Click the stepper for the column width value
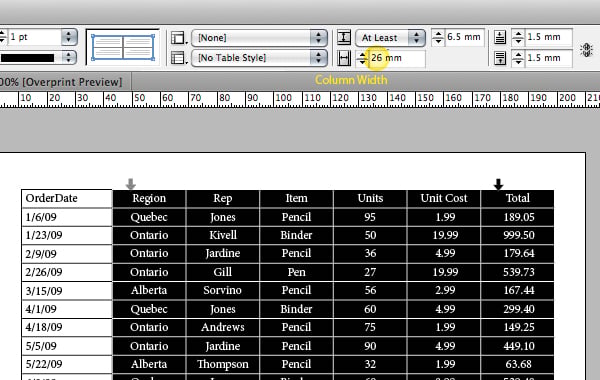The width and height of the screenshot is (600, 380). (x=362, y=58)
